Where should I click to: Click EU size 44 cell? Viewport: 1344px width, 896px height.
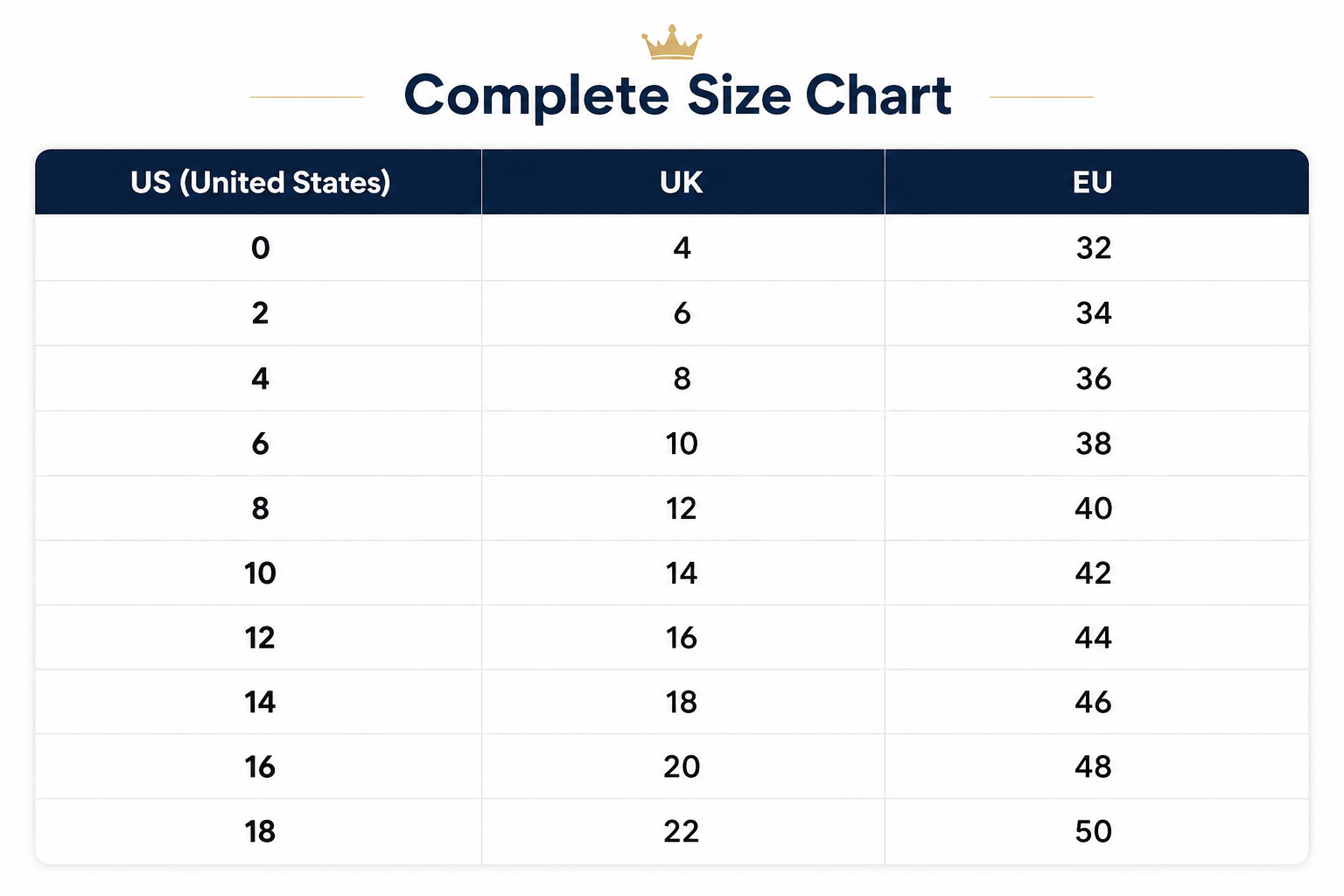[x=1096, y=638]
